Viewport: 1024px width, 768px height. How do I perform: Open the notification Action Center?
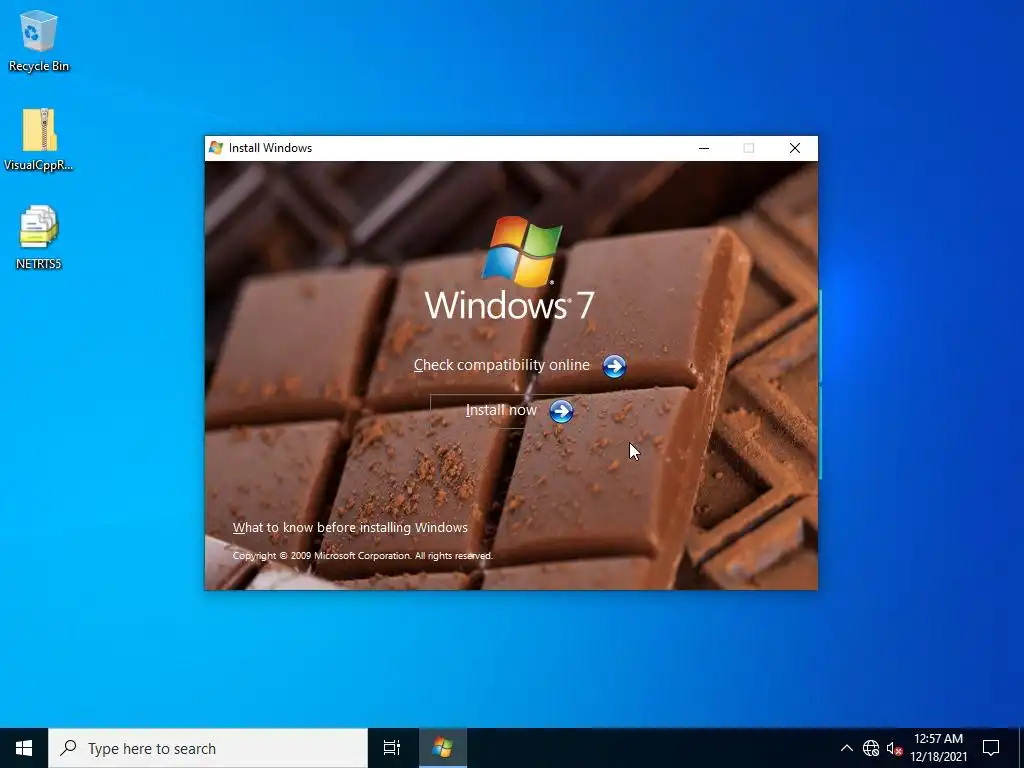[991, 748]
